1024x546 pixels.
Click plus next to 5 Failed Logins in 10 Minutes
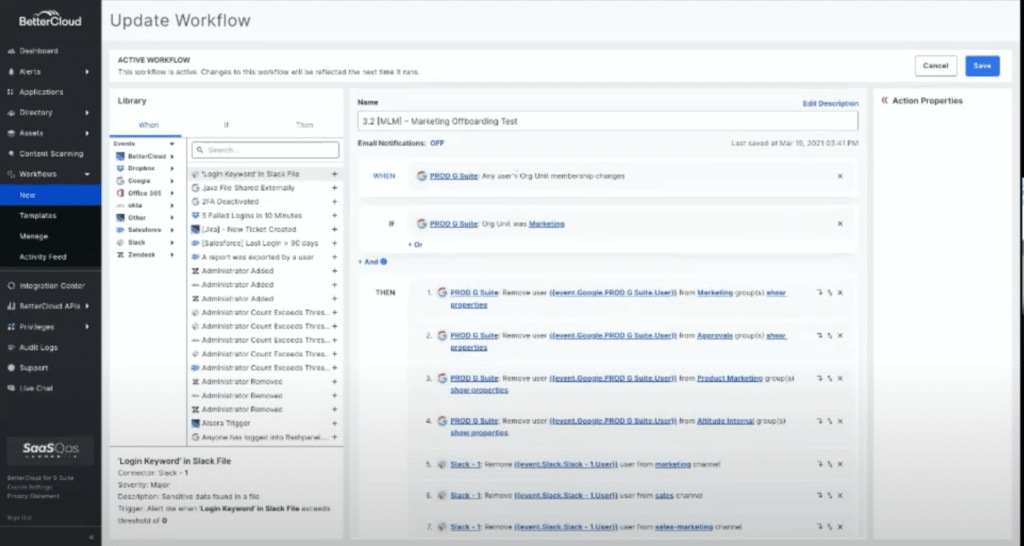tap(334, 216)
